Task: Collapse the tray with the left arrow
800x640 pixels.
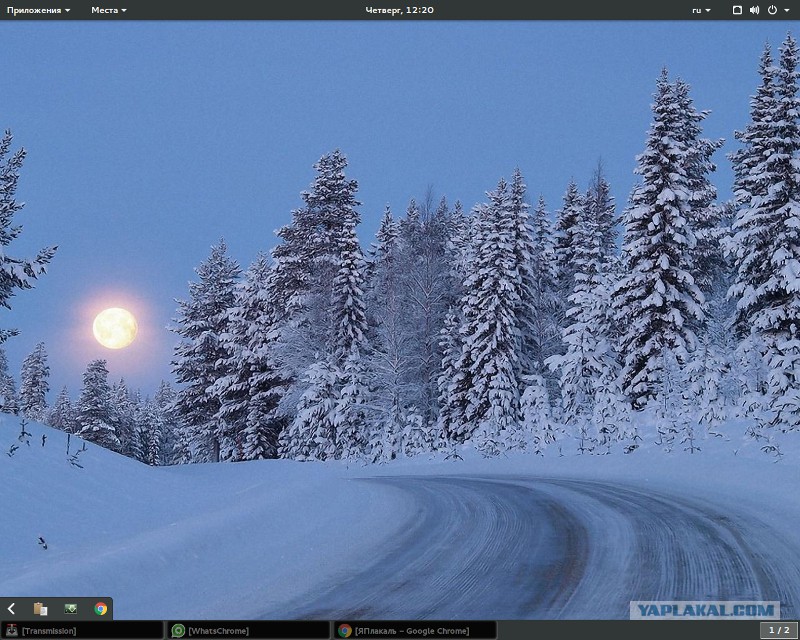Action: [11, 608]
